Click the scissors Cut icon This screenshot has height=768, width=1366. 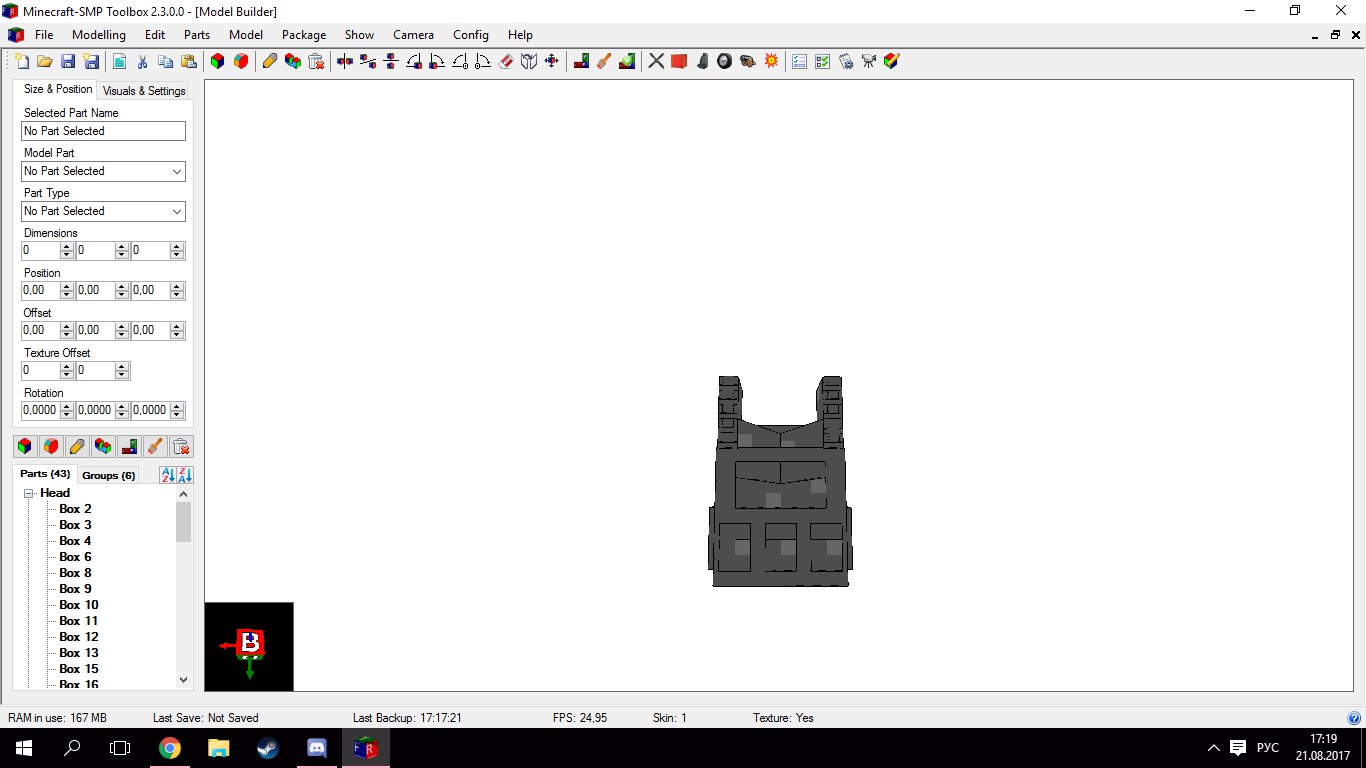142,61
